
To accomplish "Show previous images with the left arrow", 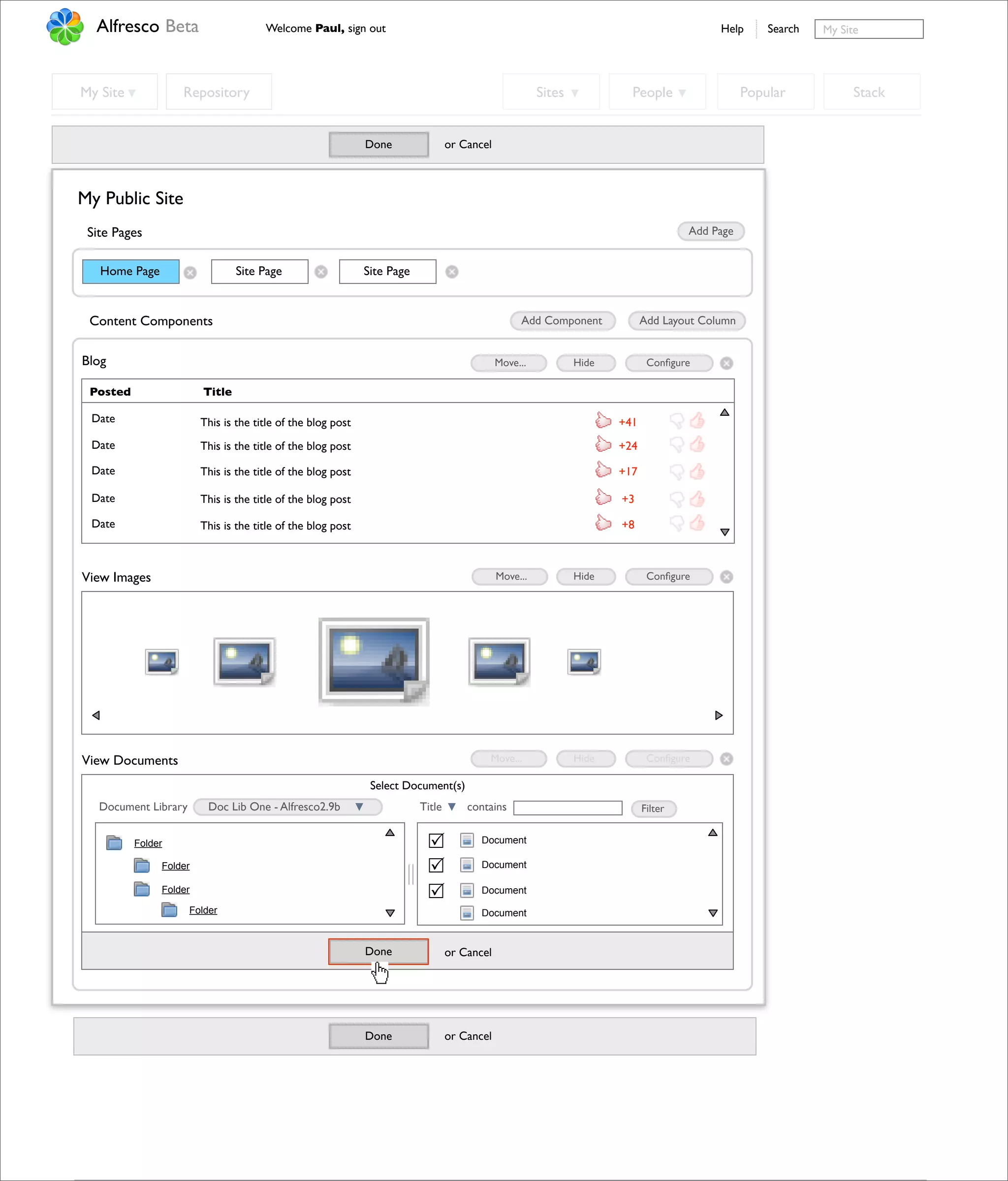I will [x=96, y=715].
